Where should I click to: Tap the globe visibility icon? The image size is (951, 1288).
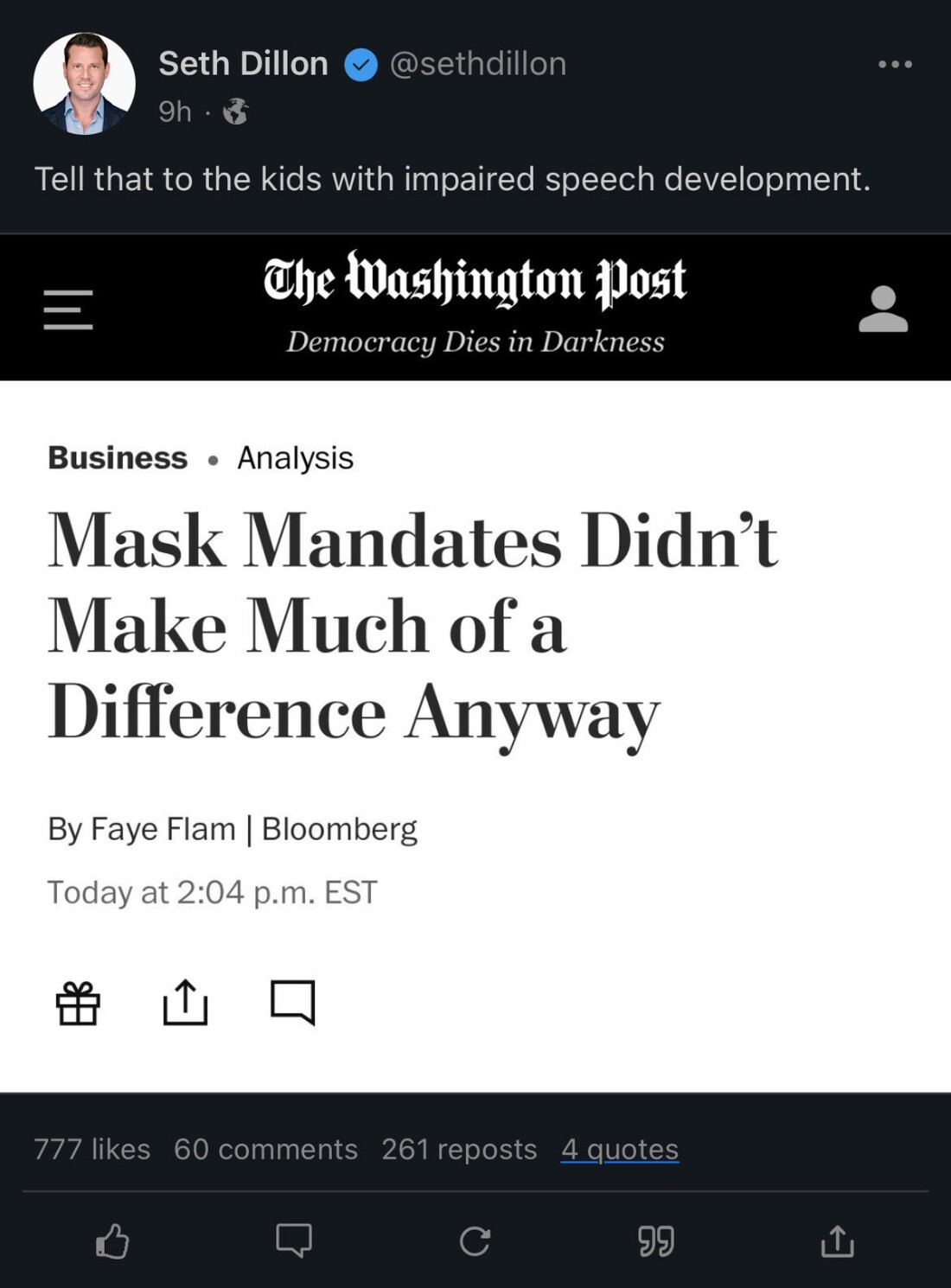(x=235, y=112)
